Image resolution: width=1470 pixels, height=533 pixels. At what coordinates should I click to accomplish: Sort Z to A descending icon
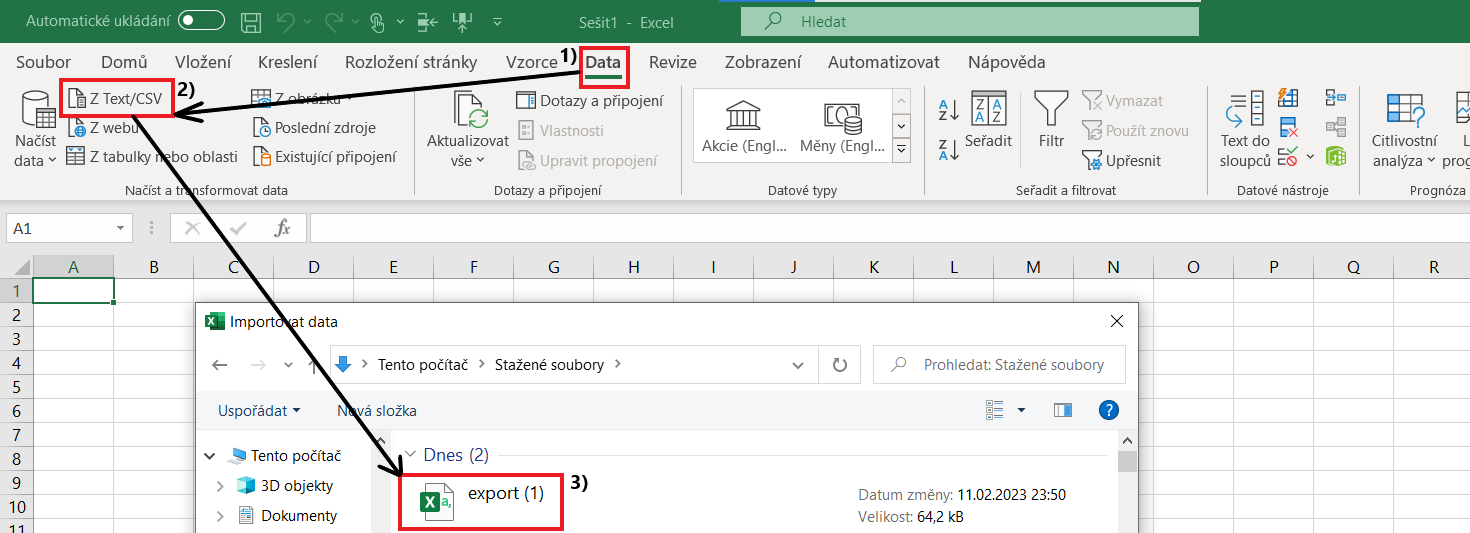[x=948, y=150]
